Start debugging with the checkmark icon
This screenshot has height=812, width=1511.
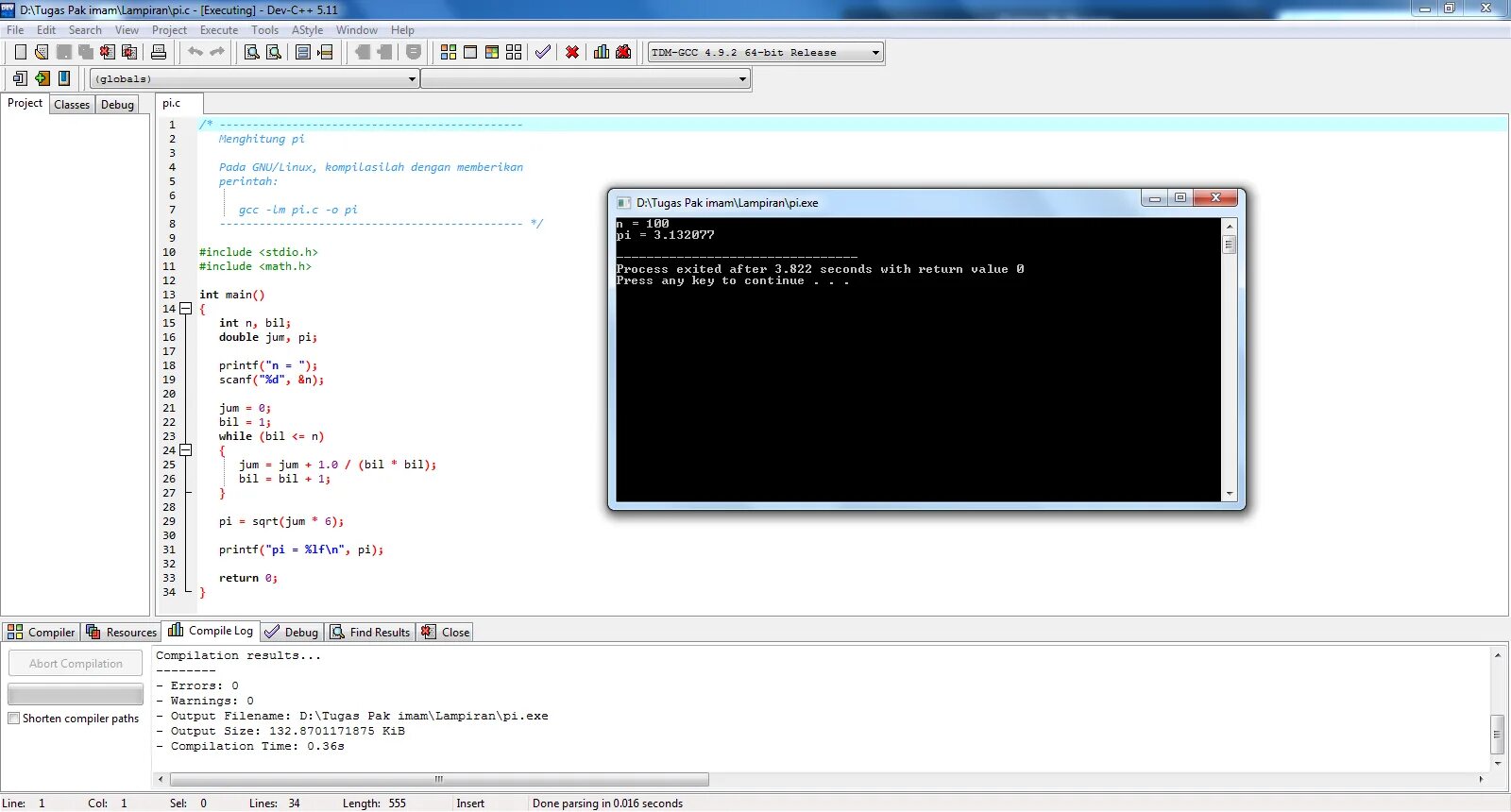(543, 52)
